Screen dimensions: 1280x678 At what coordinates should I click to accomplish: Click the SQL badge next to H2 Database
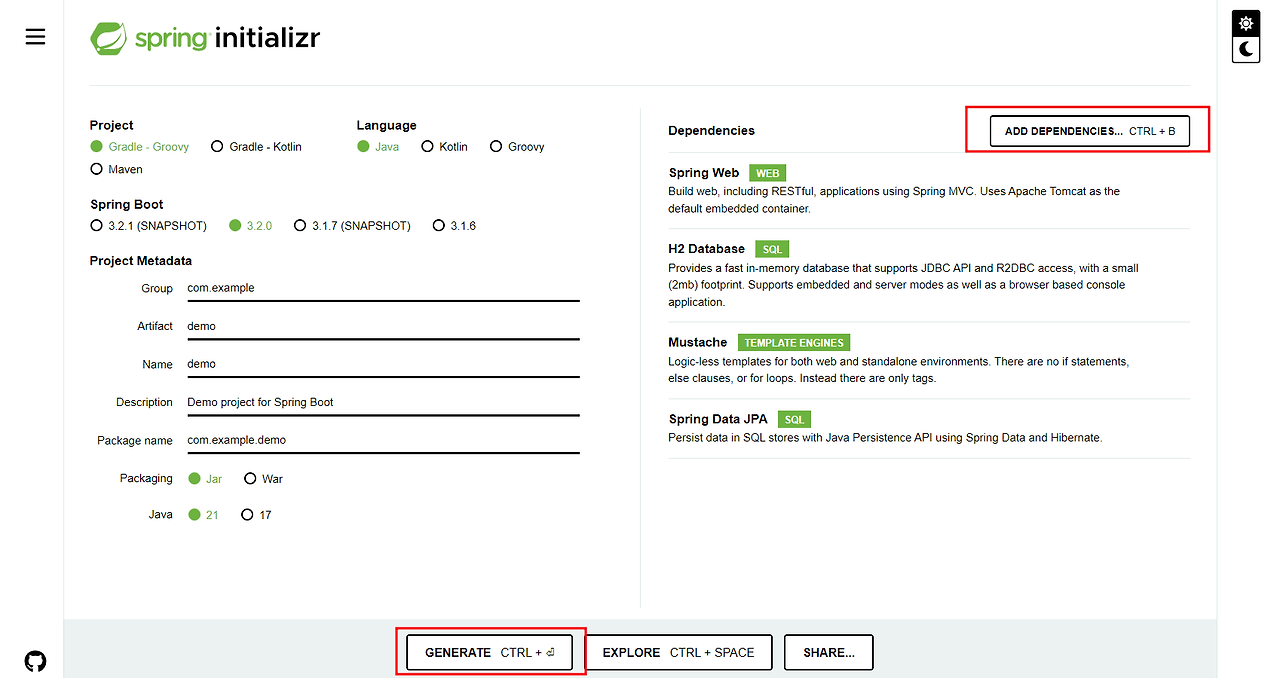click(773, 249)
